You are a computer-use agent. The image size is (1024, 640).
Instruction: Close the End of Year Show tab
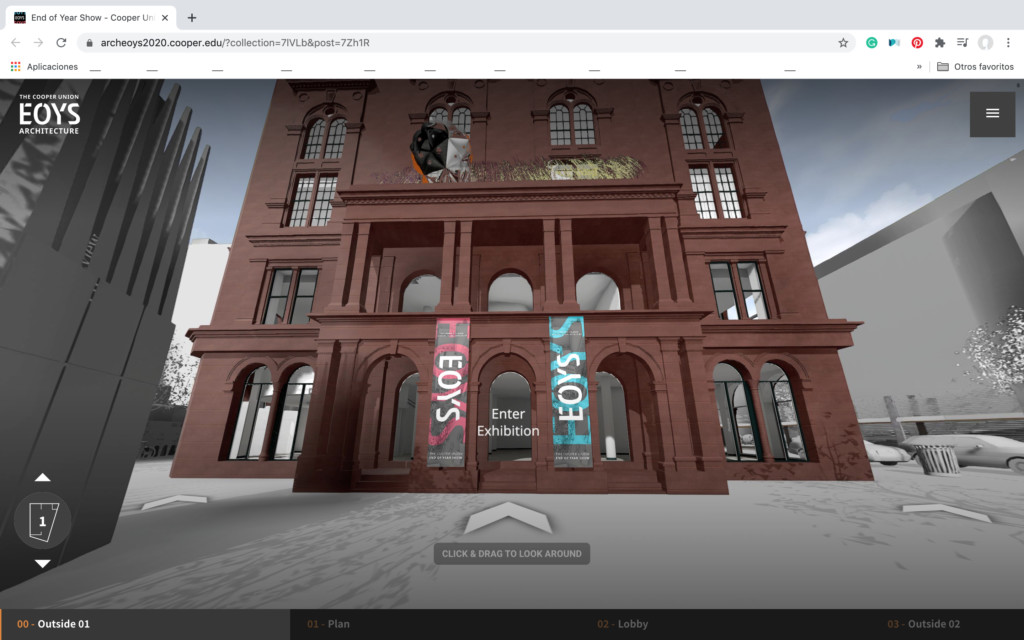pyautogui.click(x=165, y=18)
